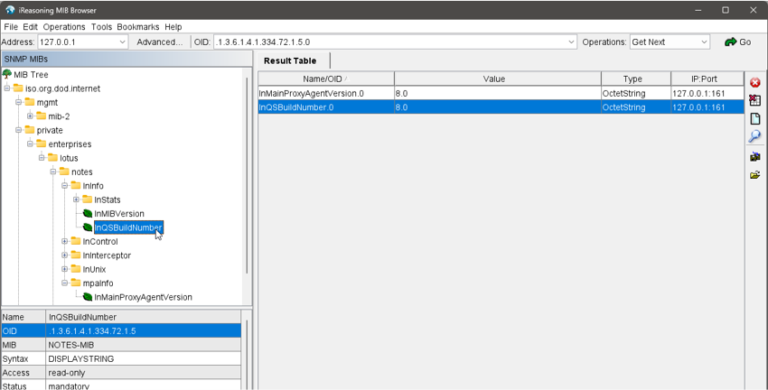Collapse the mgmt tree node
The image size is (768, 390).
click(x=18, y=102)
